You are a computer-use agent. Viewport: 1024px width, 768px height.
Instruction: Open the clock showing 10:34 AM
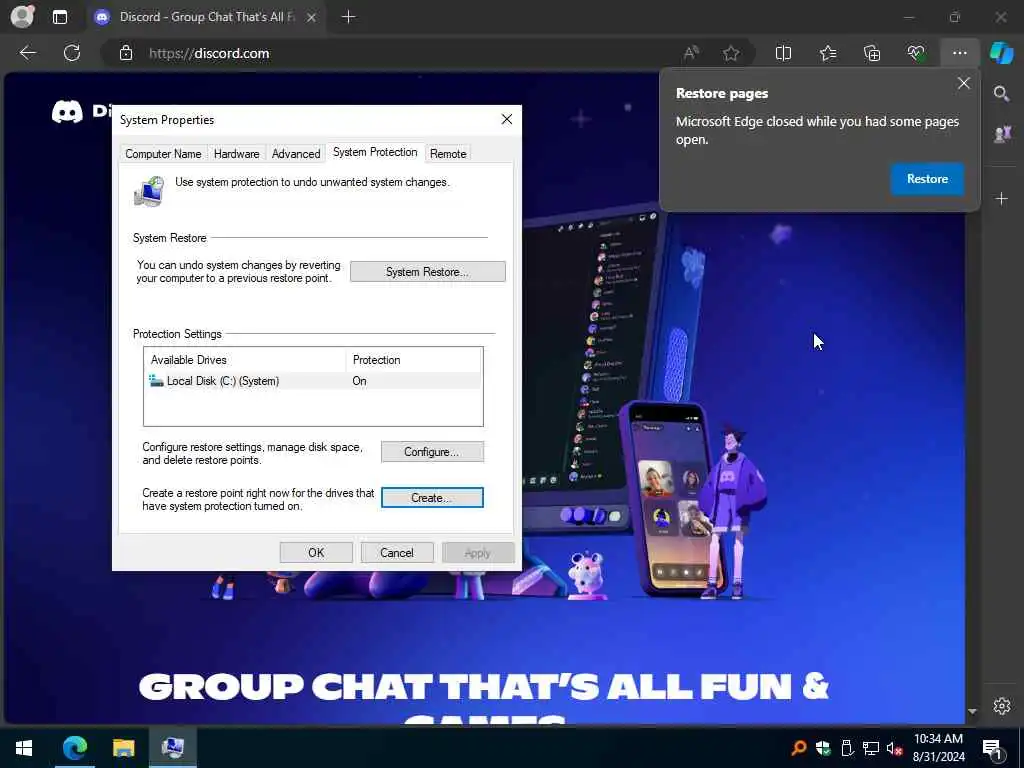pyautogui.click(x=938, y=748)
